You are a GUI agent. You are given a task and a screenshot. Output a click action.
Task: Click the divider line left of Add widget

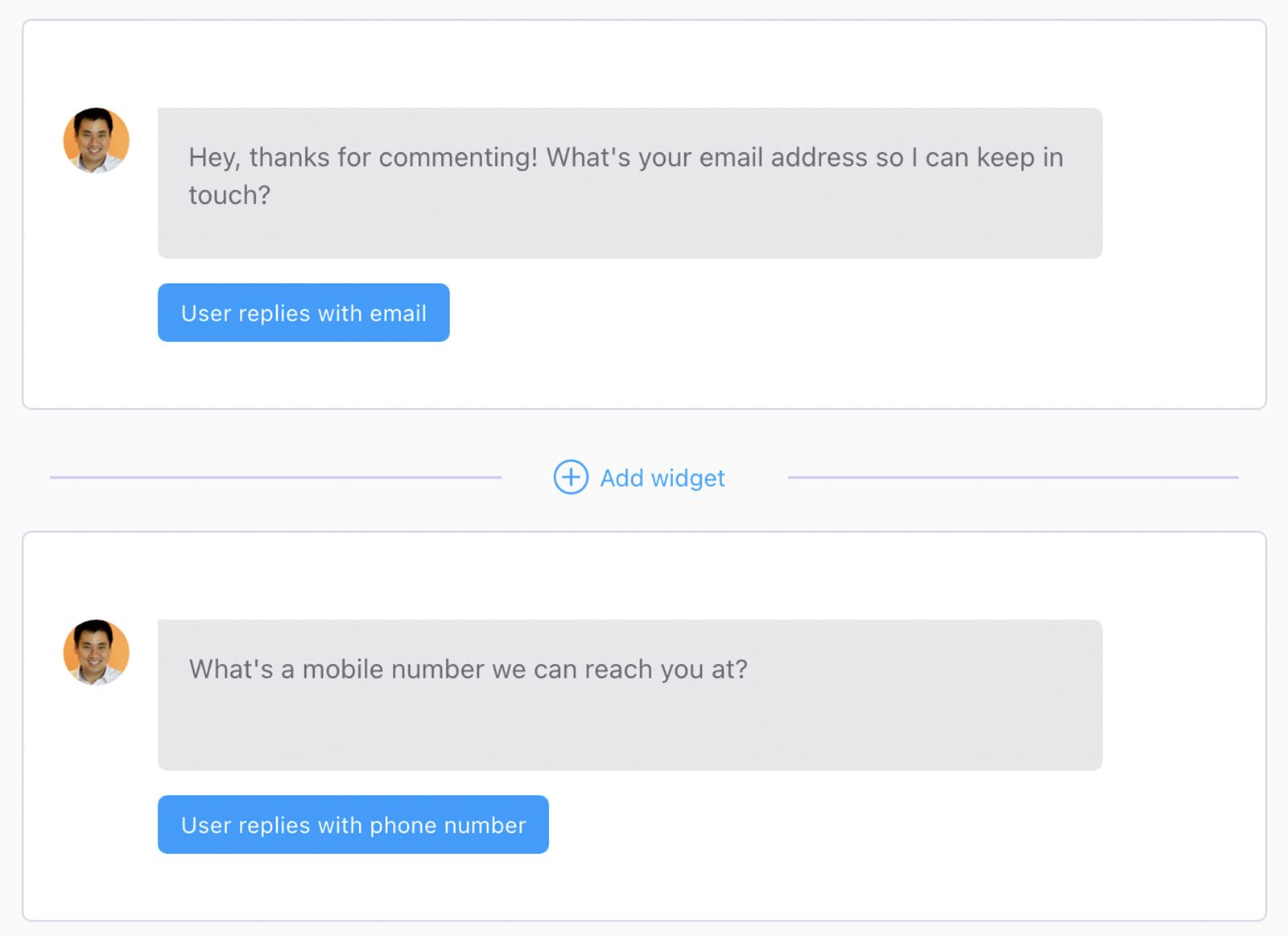pos(275,477)
